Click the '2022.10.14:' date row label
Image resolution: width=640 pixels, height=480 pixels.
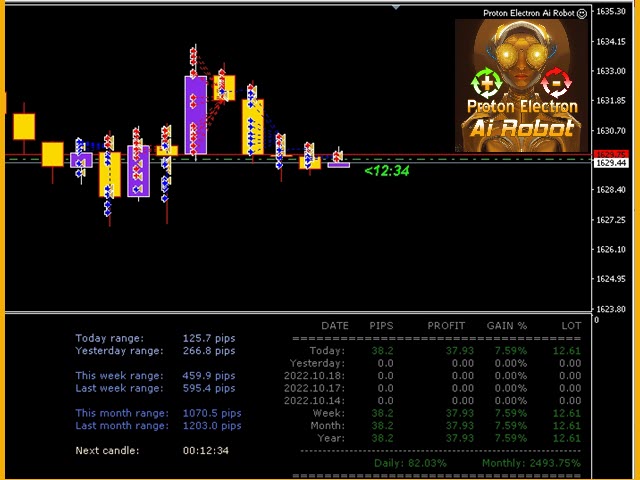pyautogui.click(x=314, y=401)
